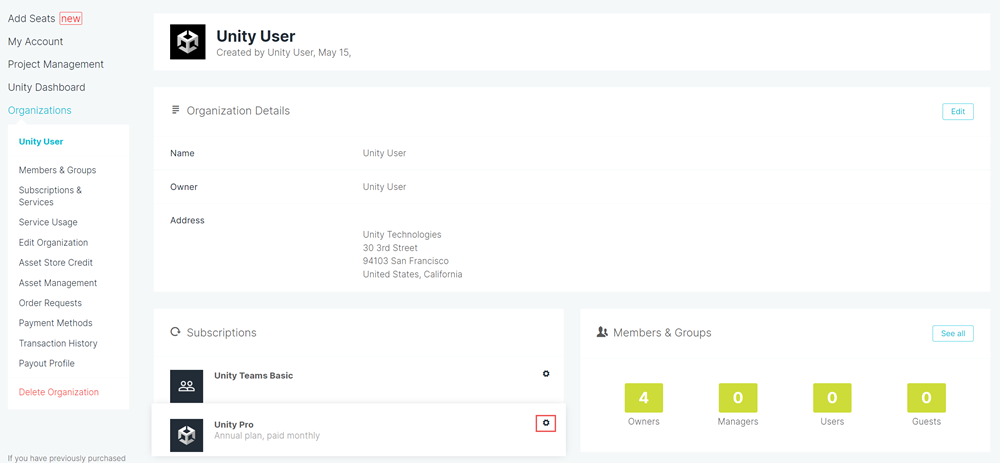
Task: View Order Requests
Action: click(50, 303)
